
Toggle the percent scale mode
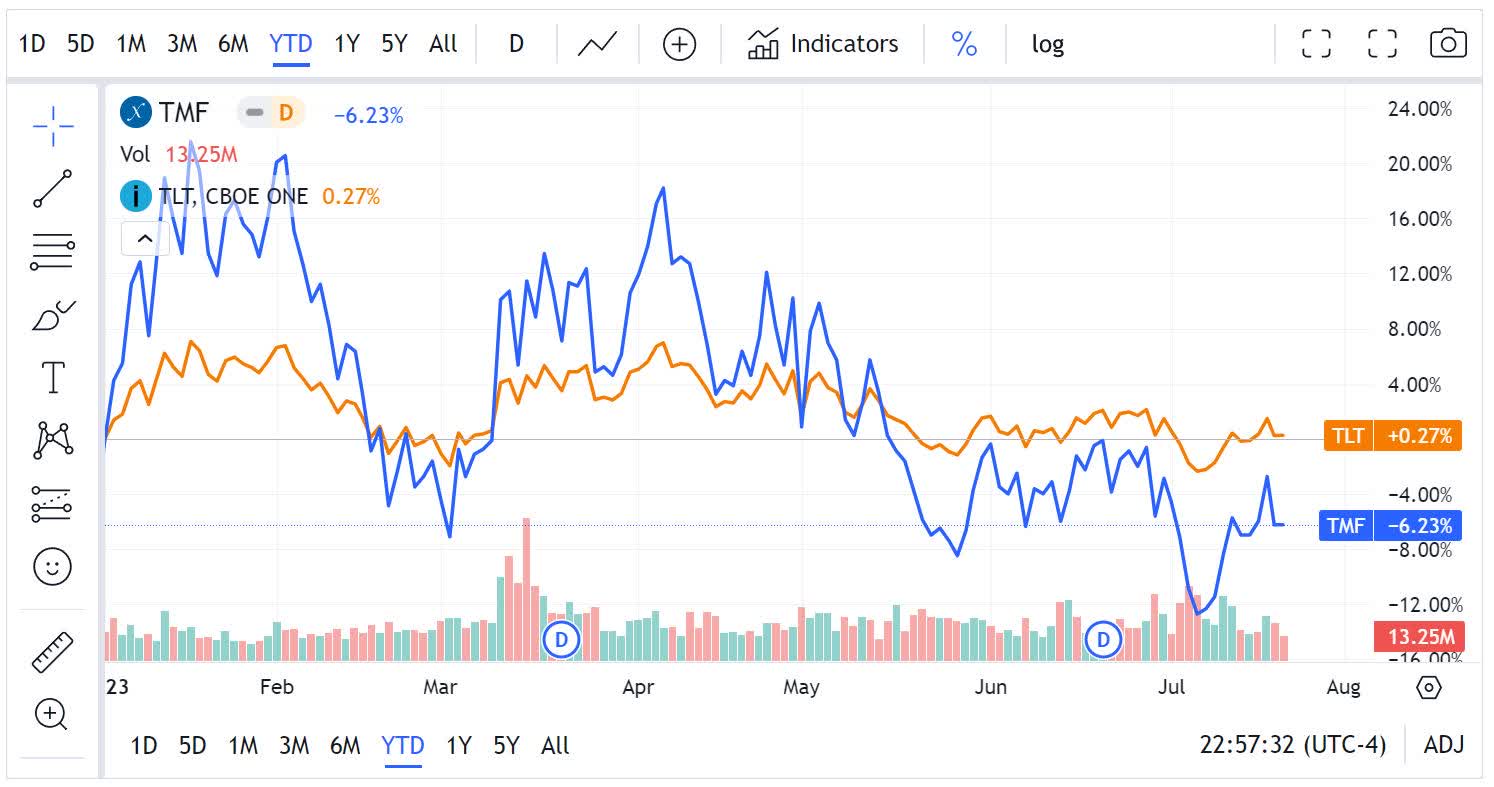pos(964,44)
